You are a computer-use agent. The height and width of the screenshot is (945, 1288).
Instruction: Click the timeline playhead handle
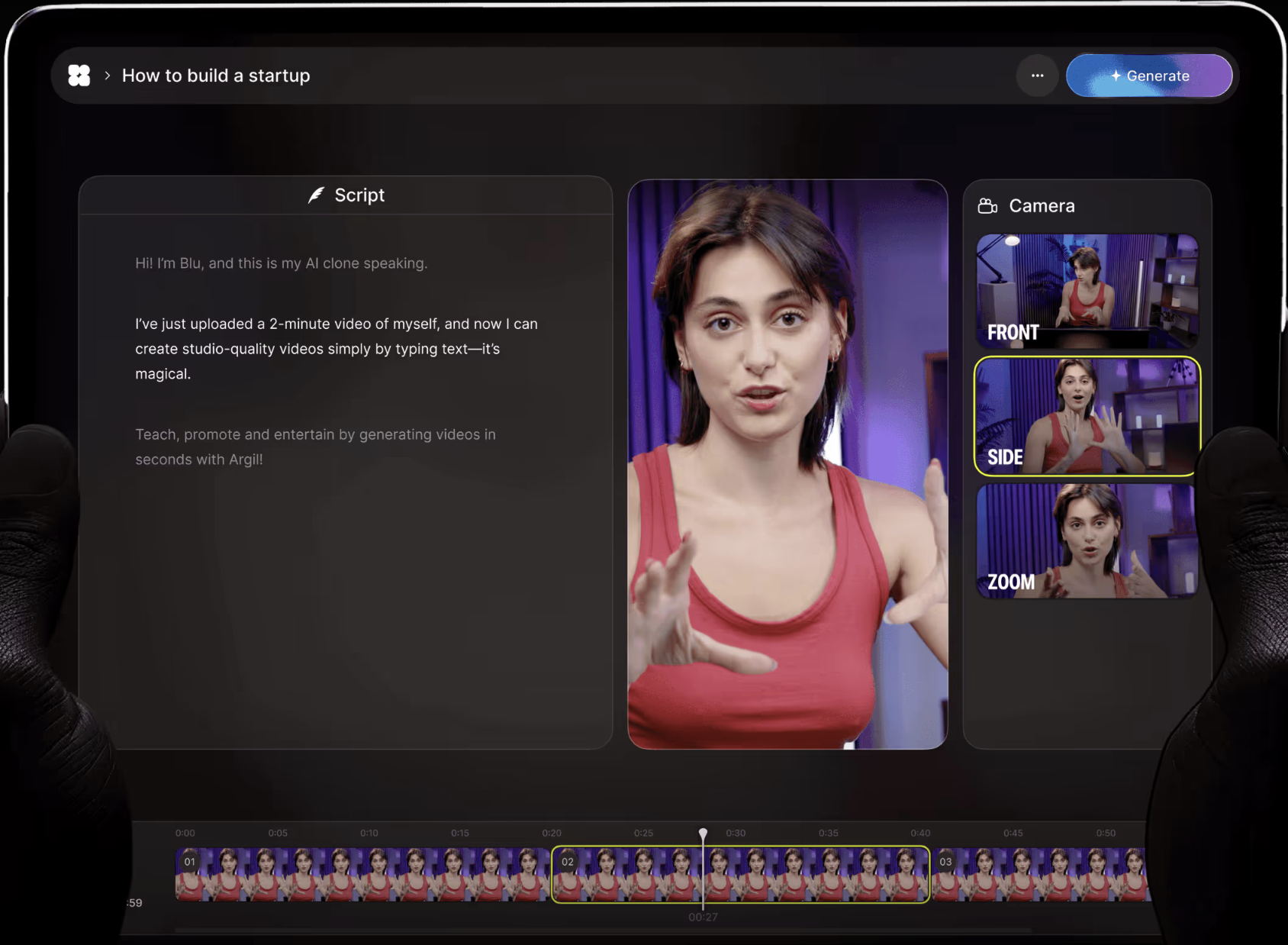pos(703,833)
